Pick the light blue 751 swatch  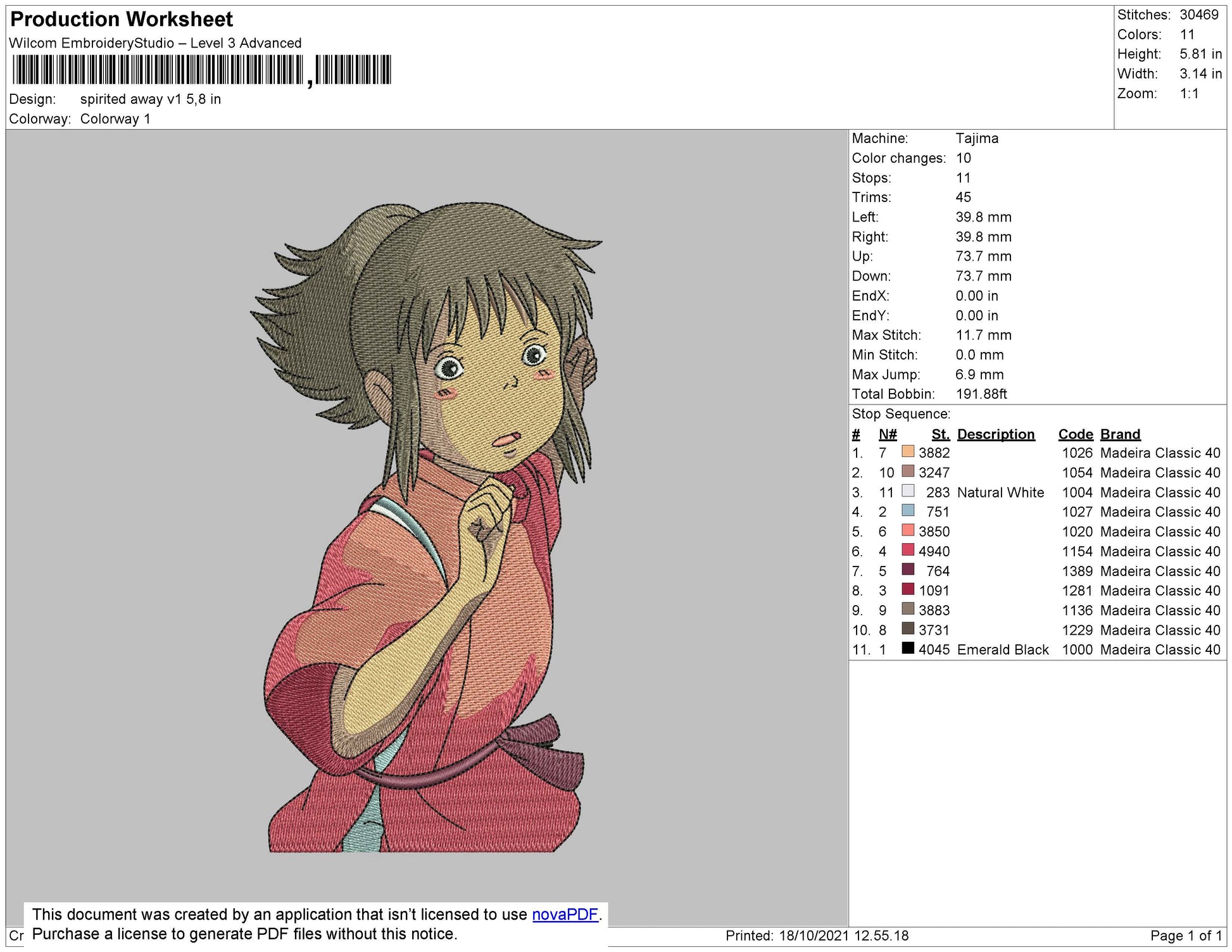pyautogui.click(x=908, y=511)
